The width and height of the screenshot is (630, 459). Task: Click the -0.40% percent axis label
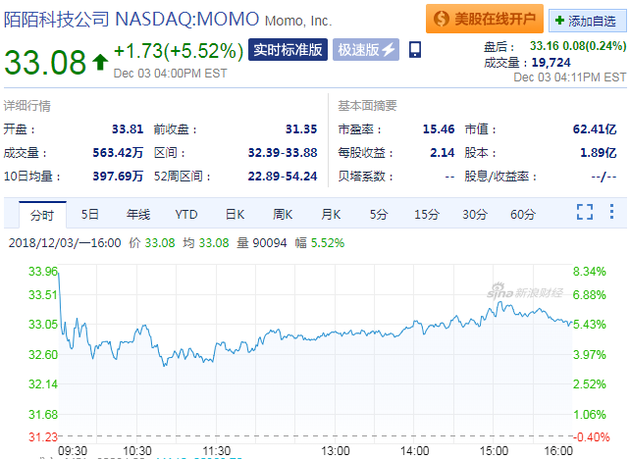click(x=591, y=437)
